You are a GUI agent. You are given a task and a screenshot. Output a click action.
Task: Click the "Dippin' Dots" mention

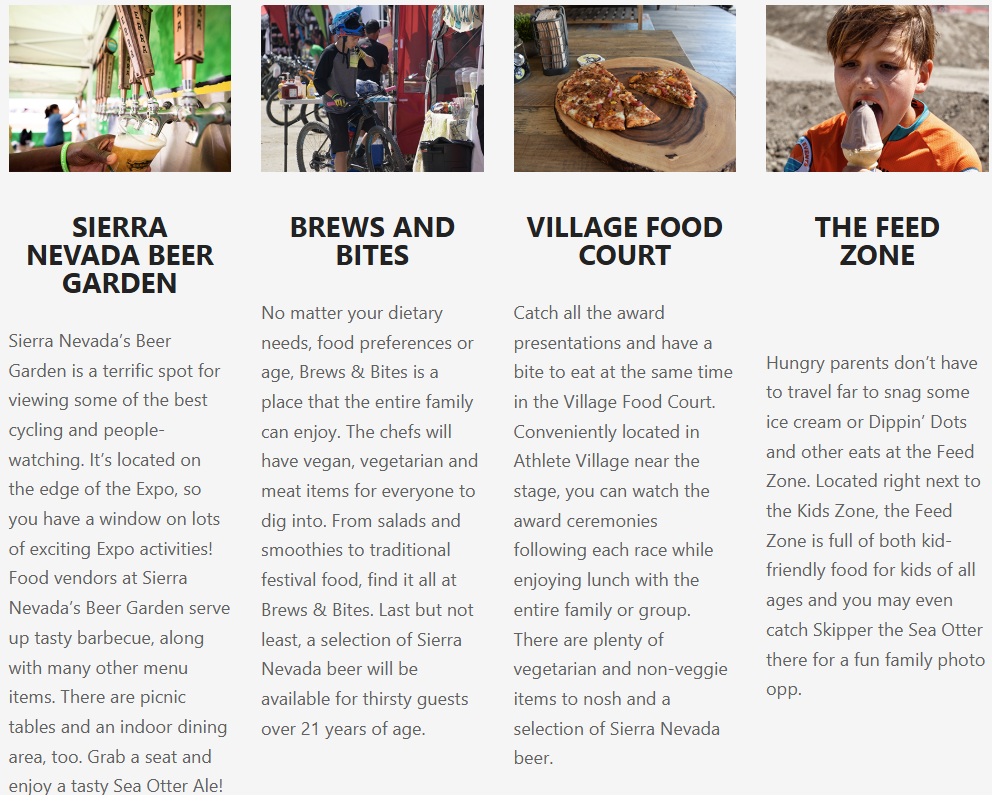(x=915, y=422)
